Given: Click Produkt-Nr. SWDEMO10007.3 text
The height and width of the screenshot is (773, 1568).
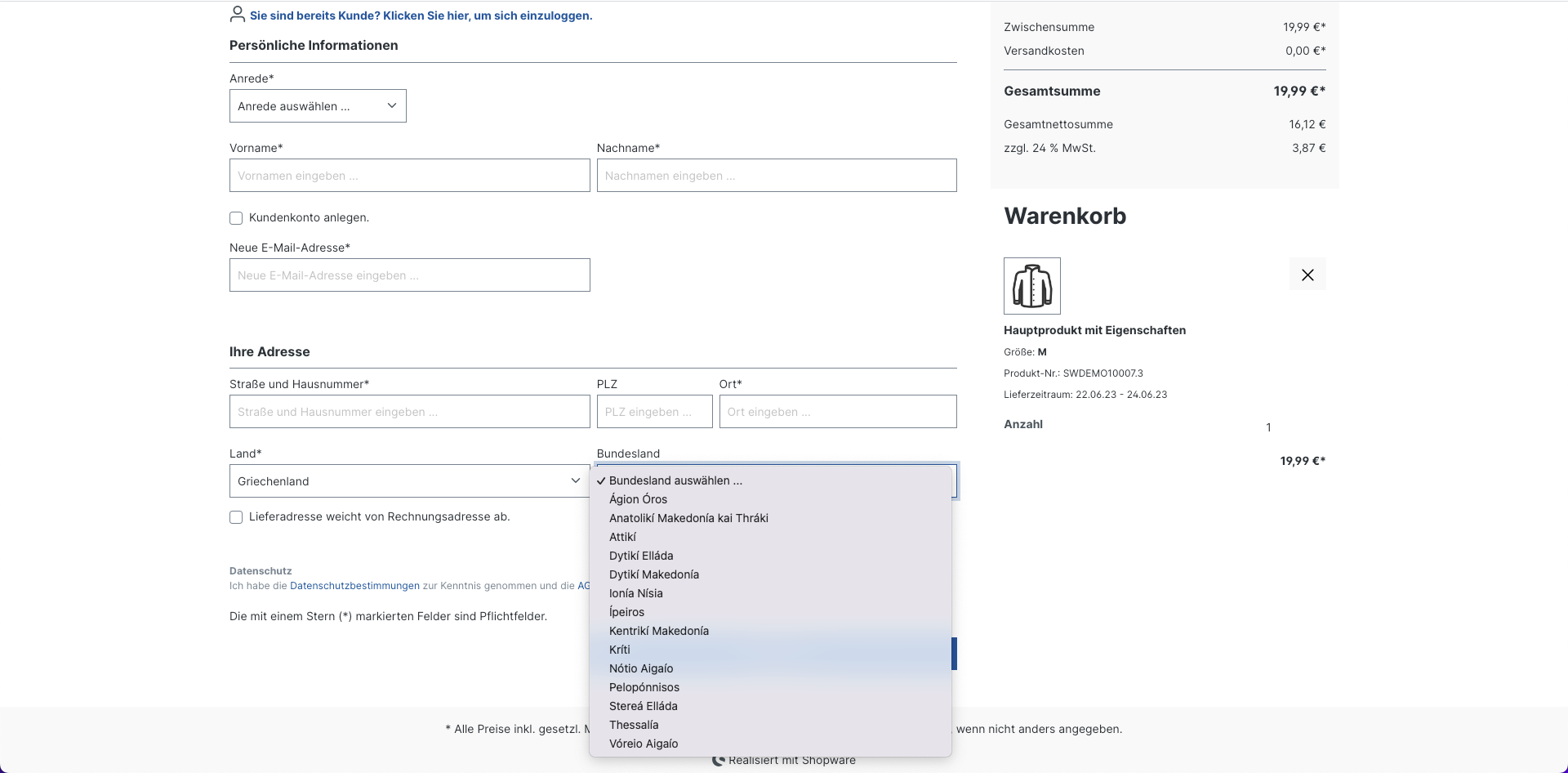Looking at the screenshot, I should pos(1073,373).
